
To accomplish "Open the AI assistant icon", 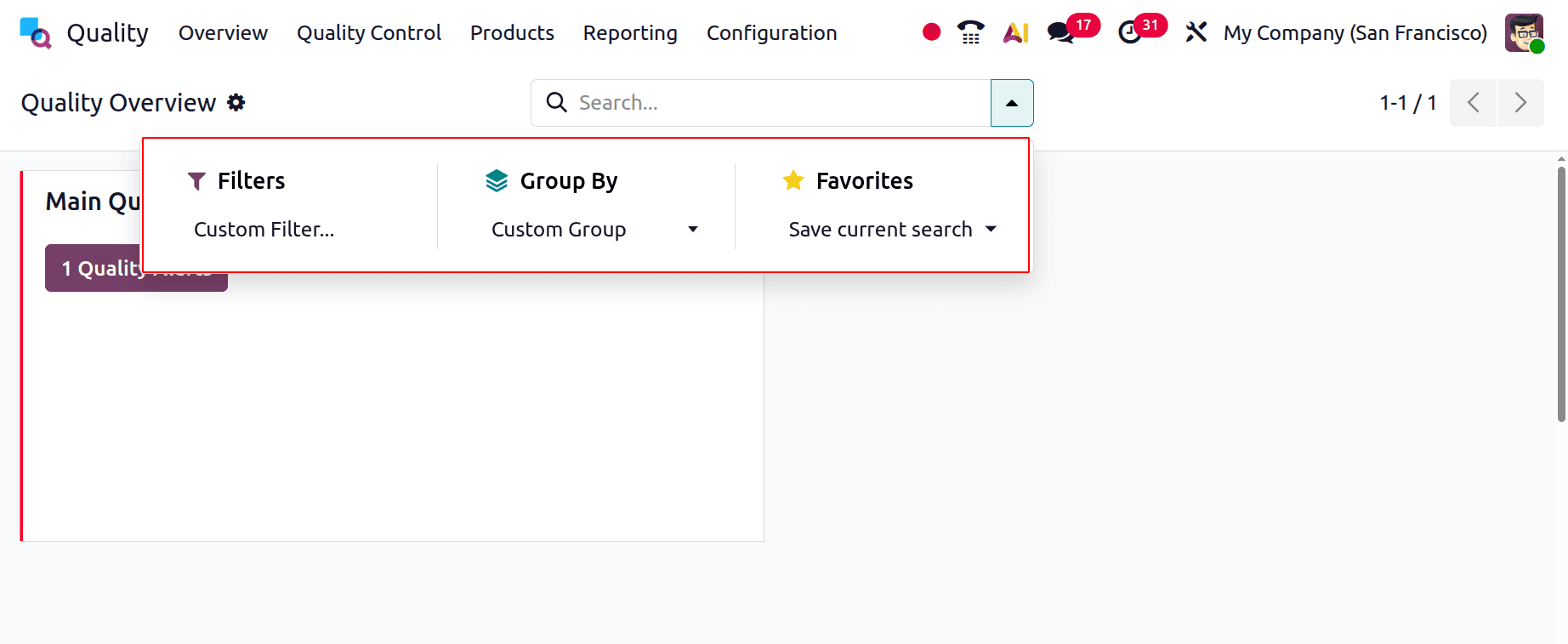I will click(x=1016, y=32).
